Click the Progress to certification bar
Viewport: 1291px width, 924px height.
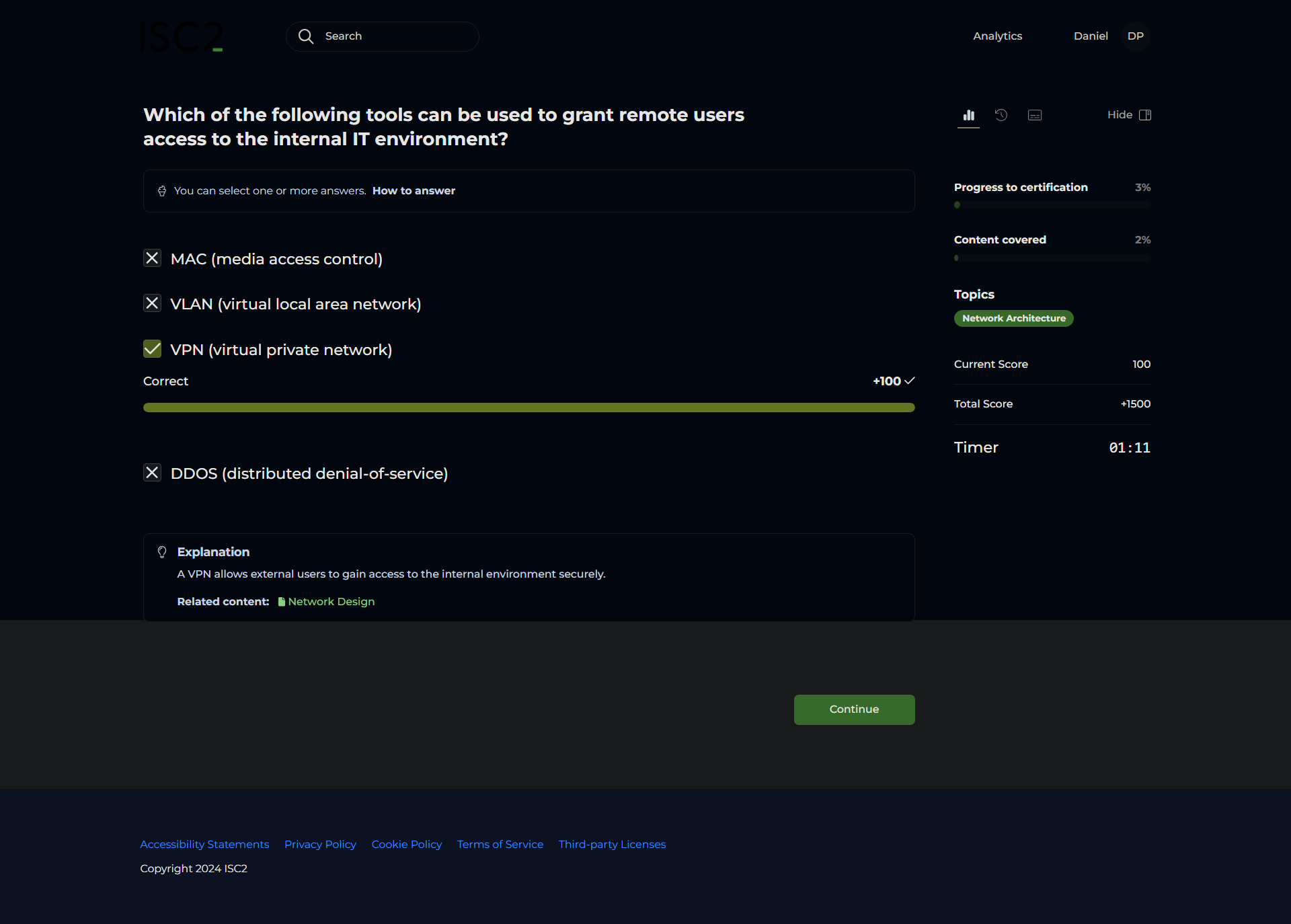point(1052,205)
